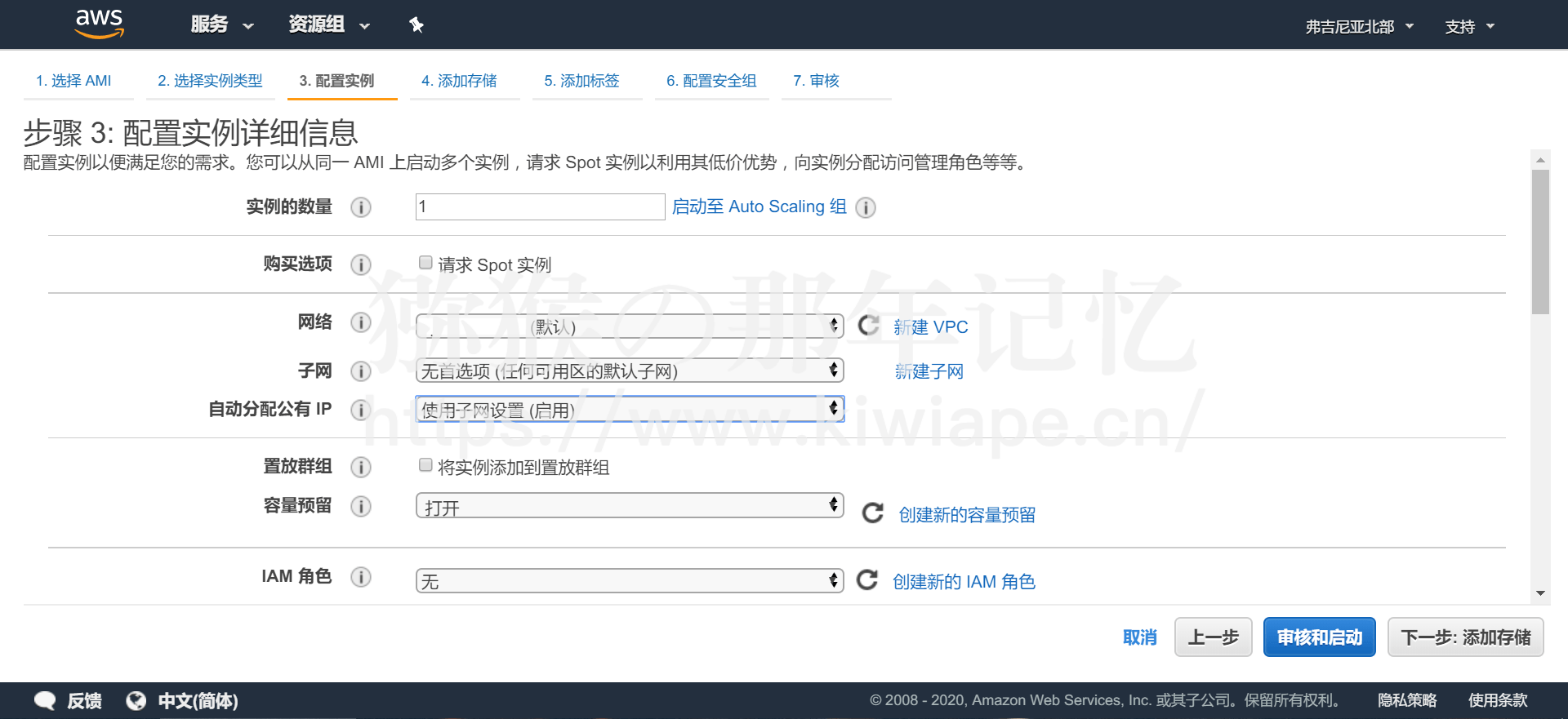Check 将实例添加到置放群组
This screenshot has width=1568, height=719.
pos(425,464)
